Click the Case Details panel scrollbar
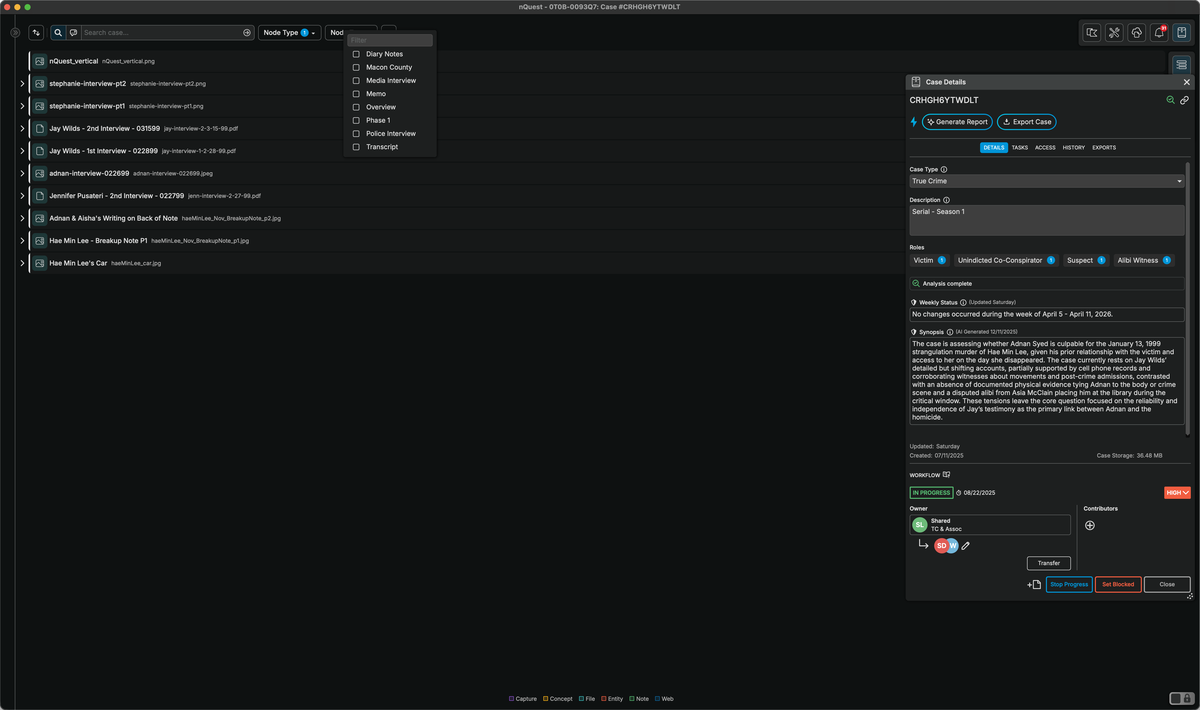The image size is (1200, 710). [x=1188, y=300]
